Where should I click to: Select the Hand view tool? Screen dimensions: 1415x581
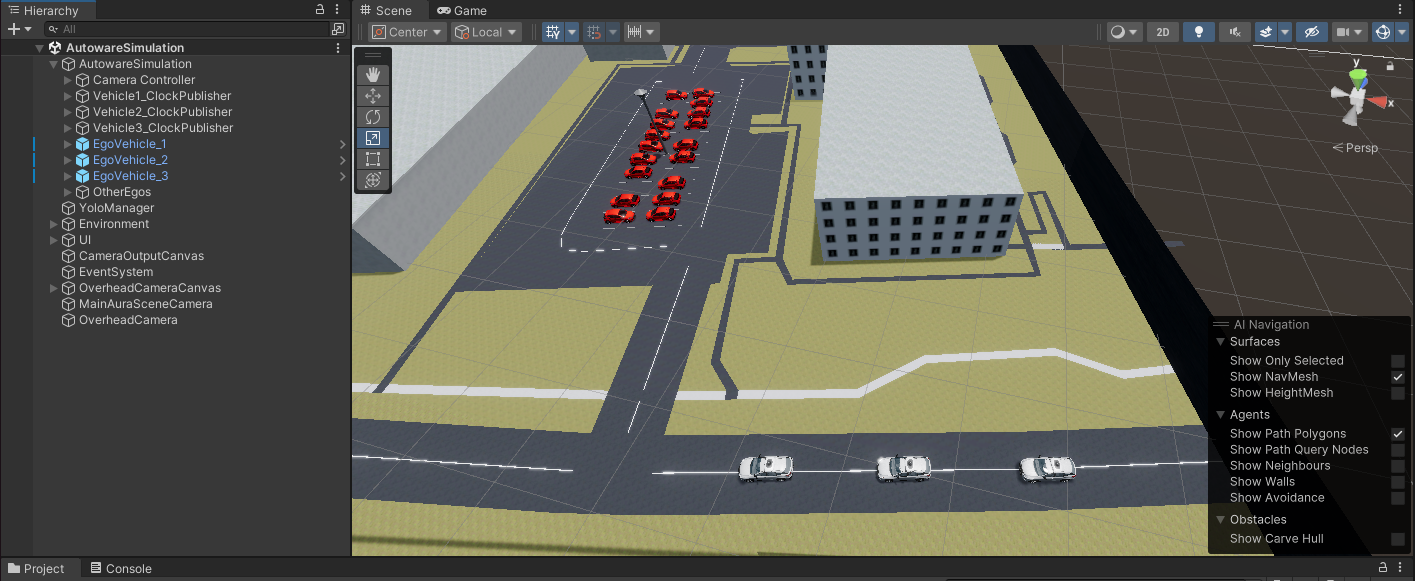373,74
